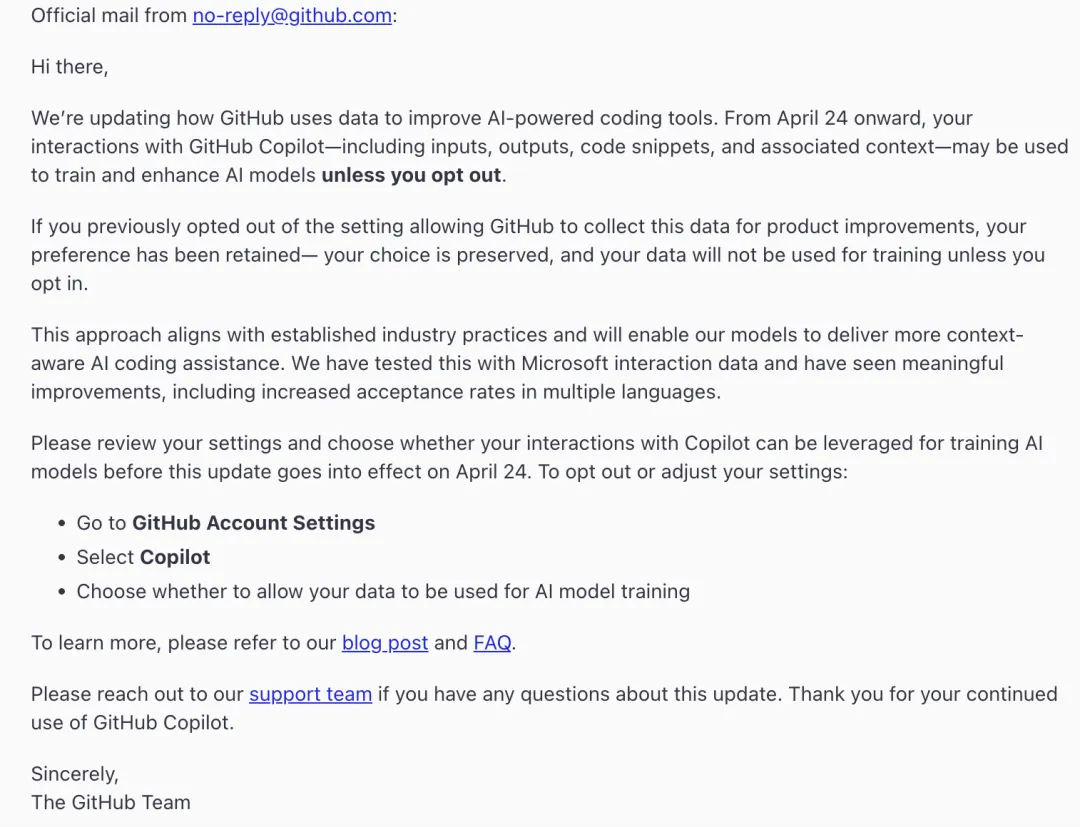This screenshot has height=827, width=1080.
Task: Click the bold "Copilot" bullet item
Action: [x=175, y=557]
